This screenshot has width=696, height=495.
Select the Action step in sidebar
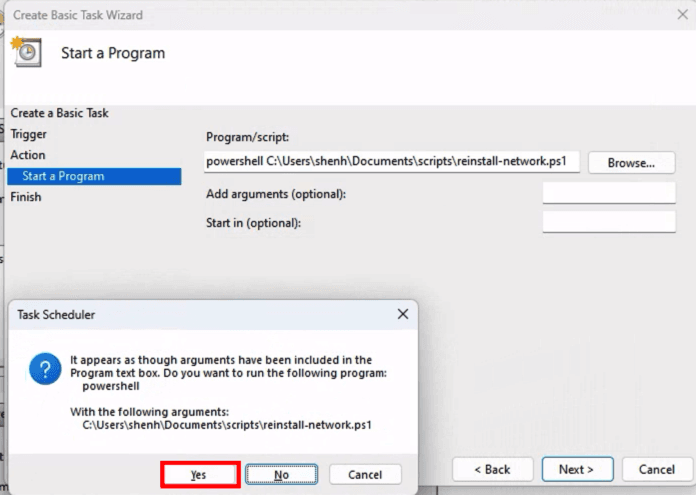coord(28,155)
